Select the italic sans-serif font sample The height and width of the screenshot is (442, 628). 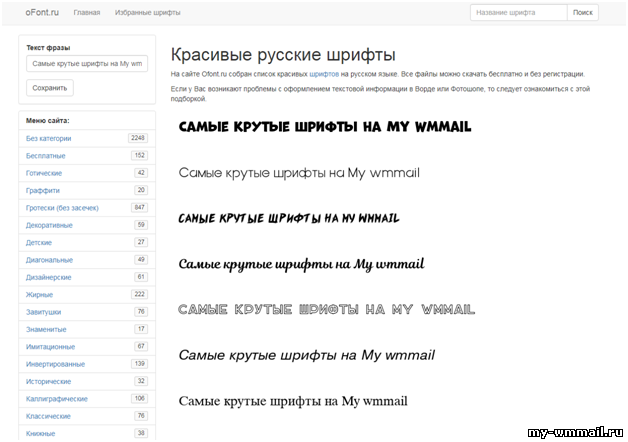pos(306,356)
